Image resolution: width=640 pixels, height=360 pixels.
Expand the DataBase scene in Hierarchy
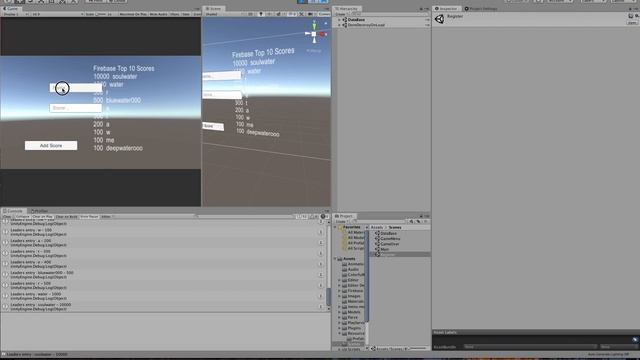point(339,20)
